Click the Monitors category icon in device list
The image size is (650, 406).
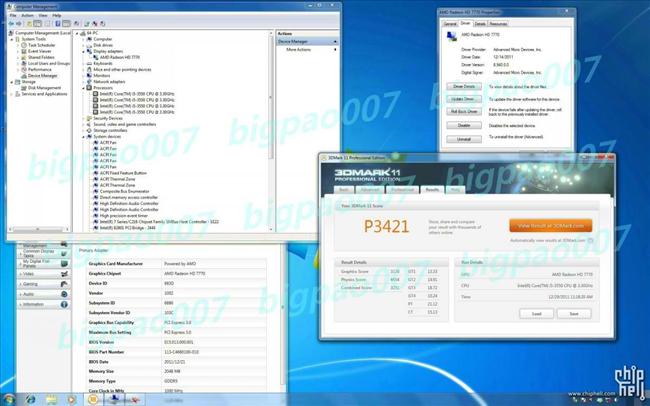pos(89,75)
